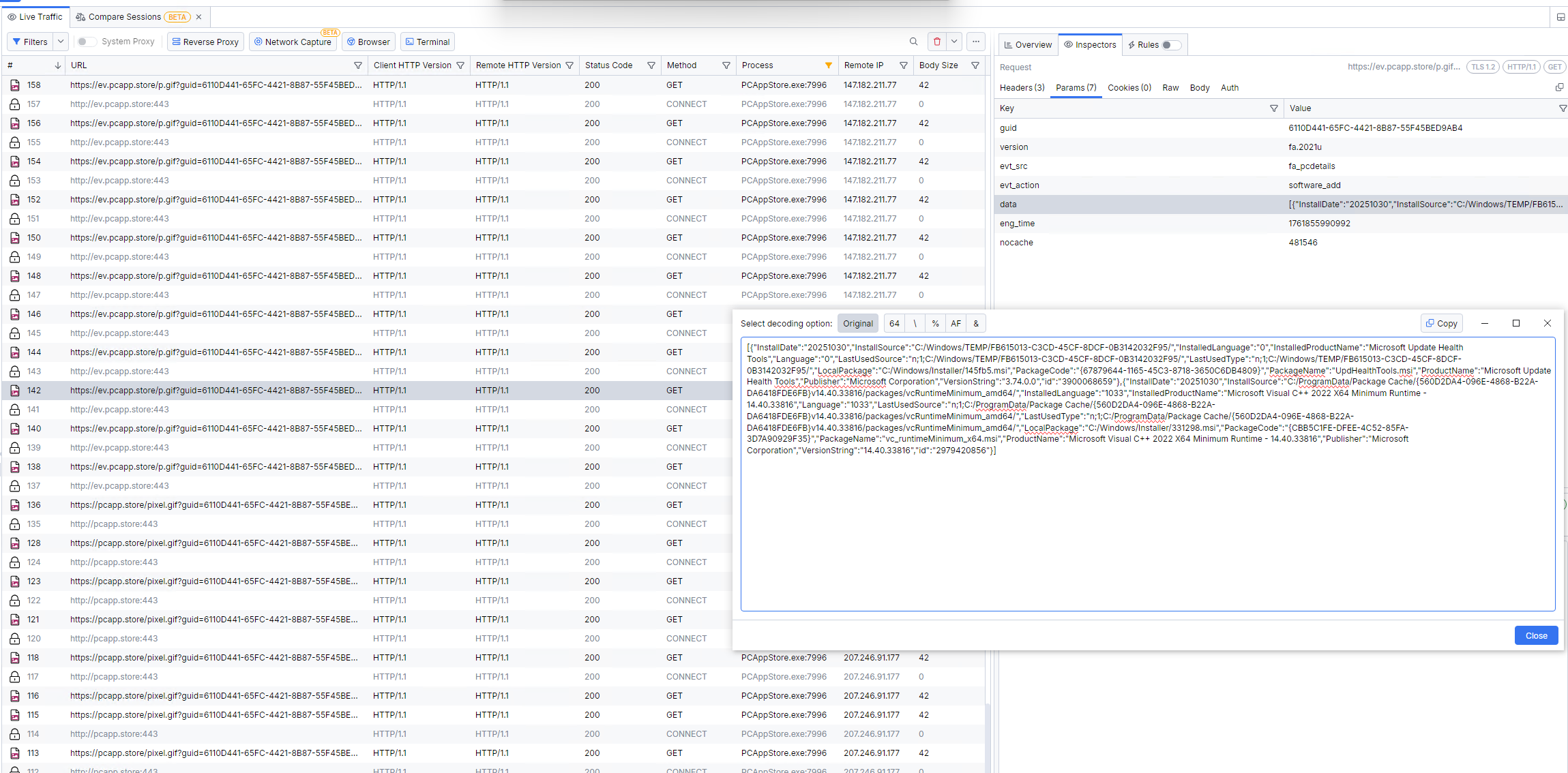The width and height of the screenshot is (1568, 773).
Task: Click the Terminal button
Action: tap(428, 42)
